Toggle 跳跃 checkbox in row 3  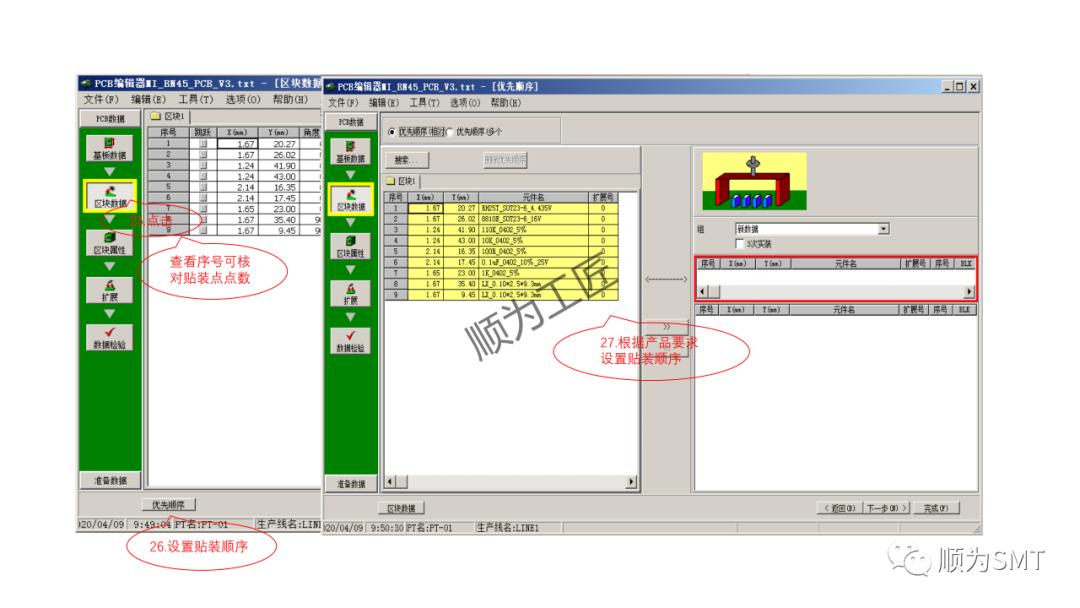pyautogui.click(x=203, y=165)
